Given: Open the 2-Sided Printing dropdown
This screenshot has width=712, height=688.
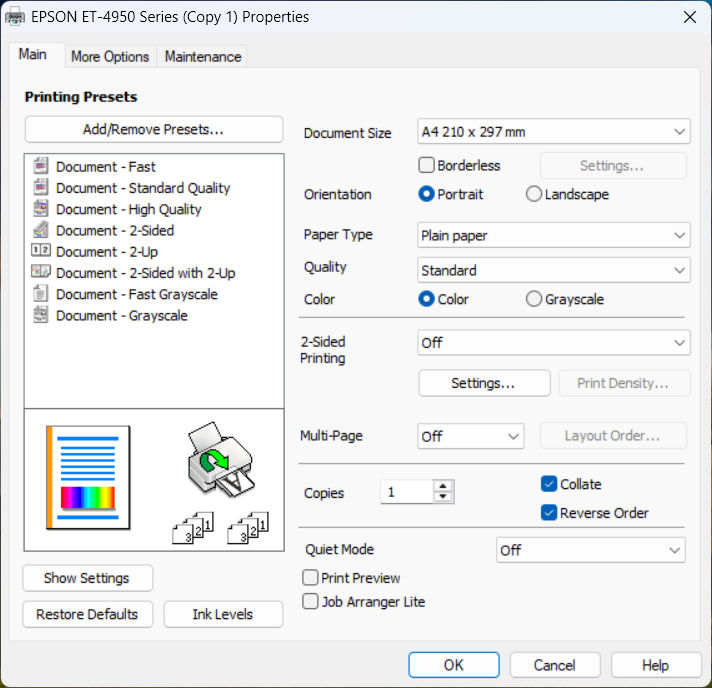Looking at the screenshot, I should tap(554, 342).
